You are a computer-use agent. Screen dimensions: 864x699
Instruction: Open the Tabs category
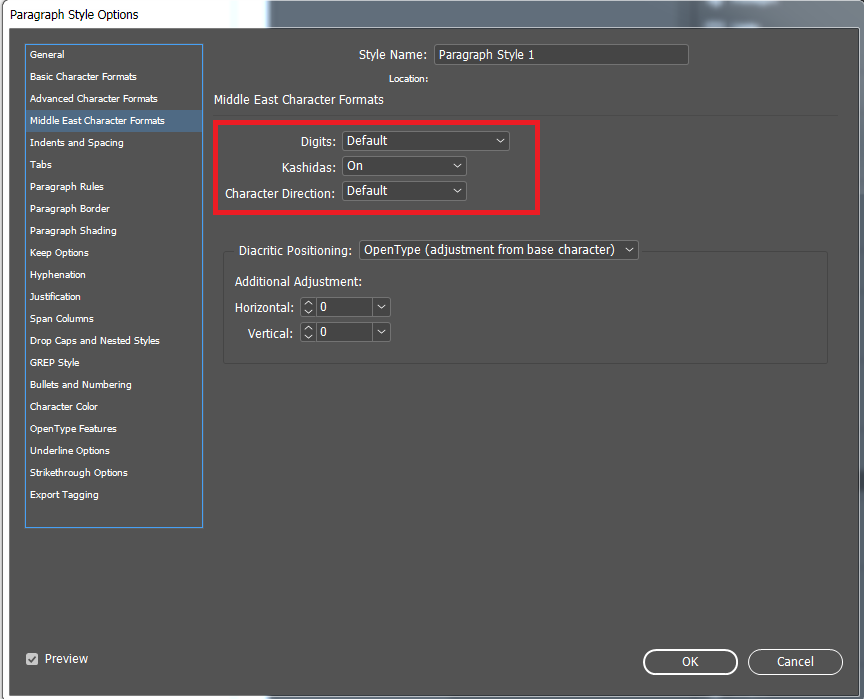click(114, 165)
